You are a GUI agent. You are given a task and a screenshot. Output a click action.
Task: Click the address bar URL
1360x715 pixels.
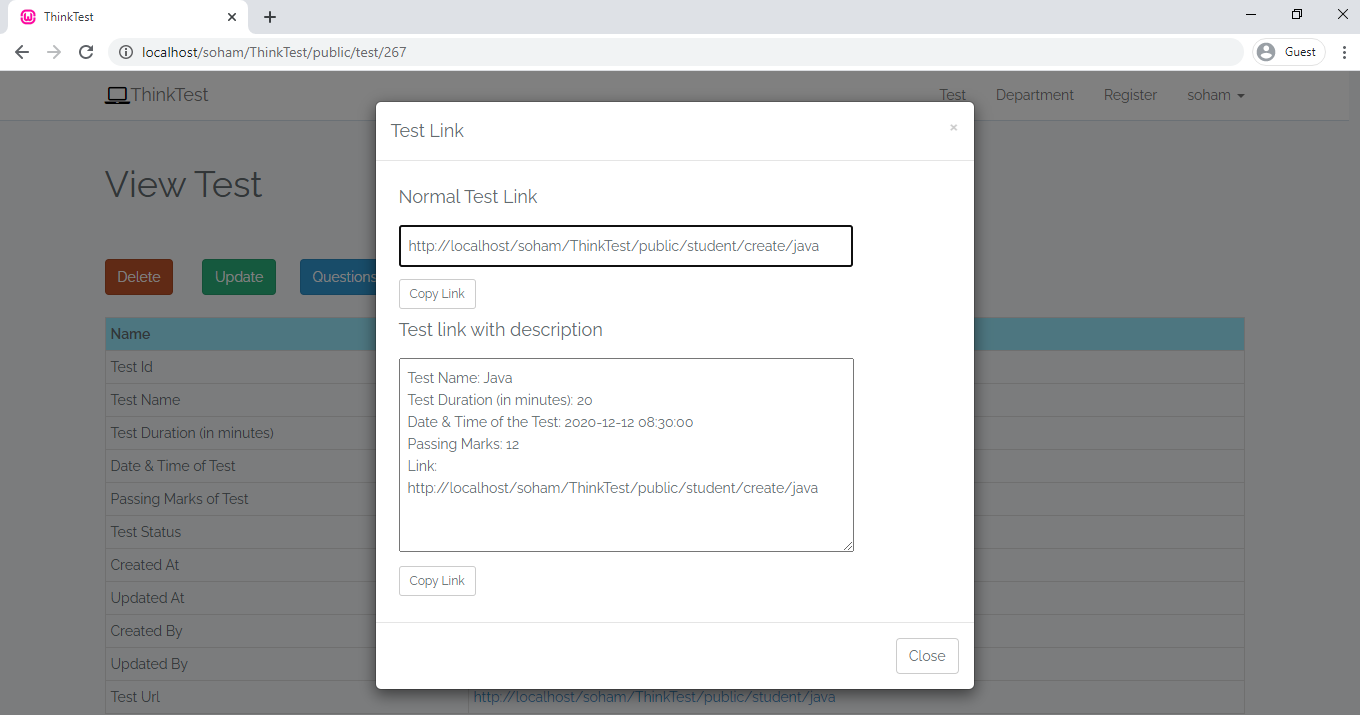pyautogui.click(x=274, y=52)
